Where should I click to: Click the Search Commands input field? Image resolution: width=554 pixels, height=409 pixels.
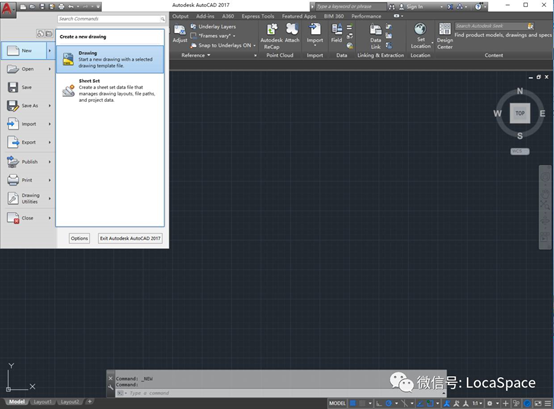[x=111, y=19]
